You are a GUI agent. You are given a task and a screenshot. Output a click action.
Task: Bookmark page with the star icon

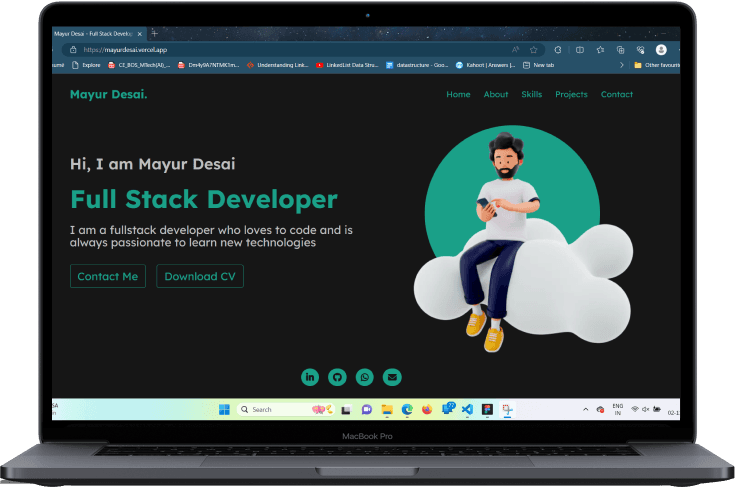pyautogui.click(x=533, y=49)
